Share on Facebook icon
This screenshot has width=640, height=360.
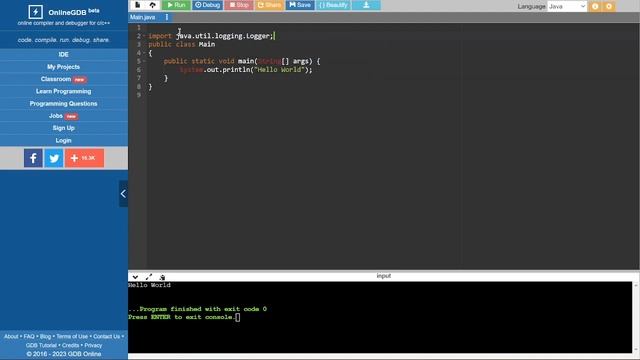[x=33, y=158]
